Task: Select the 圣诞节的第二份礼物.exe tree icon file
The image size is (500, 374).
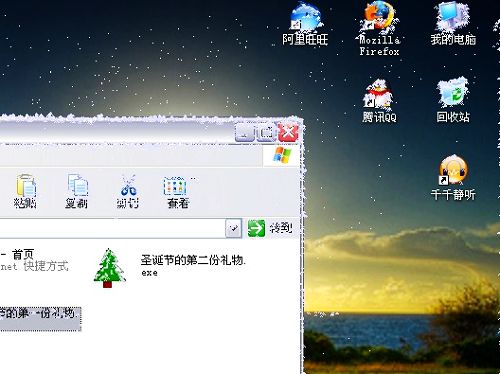Action: coord(109,268)
